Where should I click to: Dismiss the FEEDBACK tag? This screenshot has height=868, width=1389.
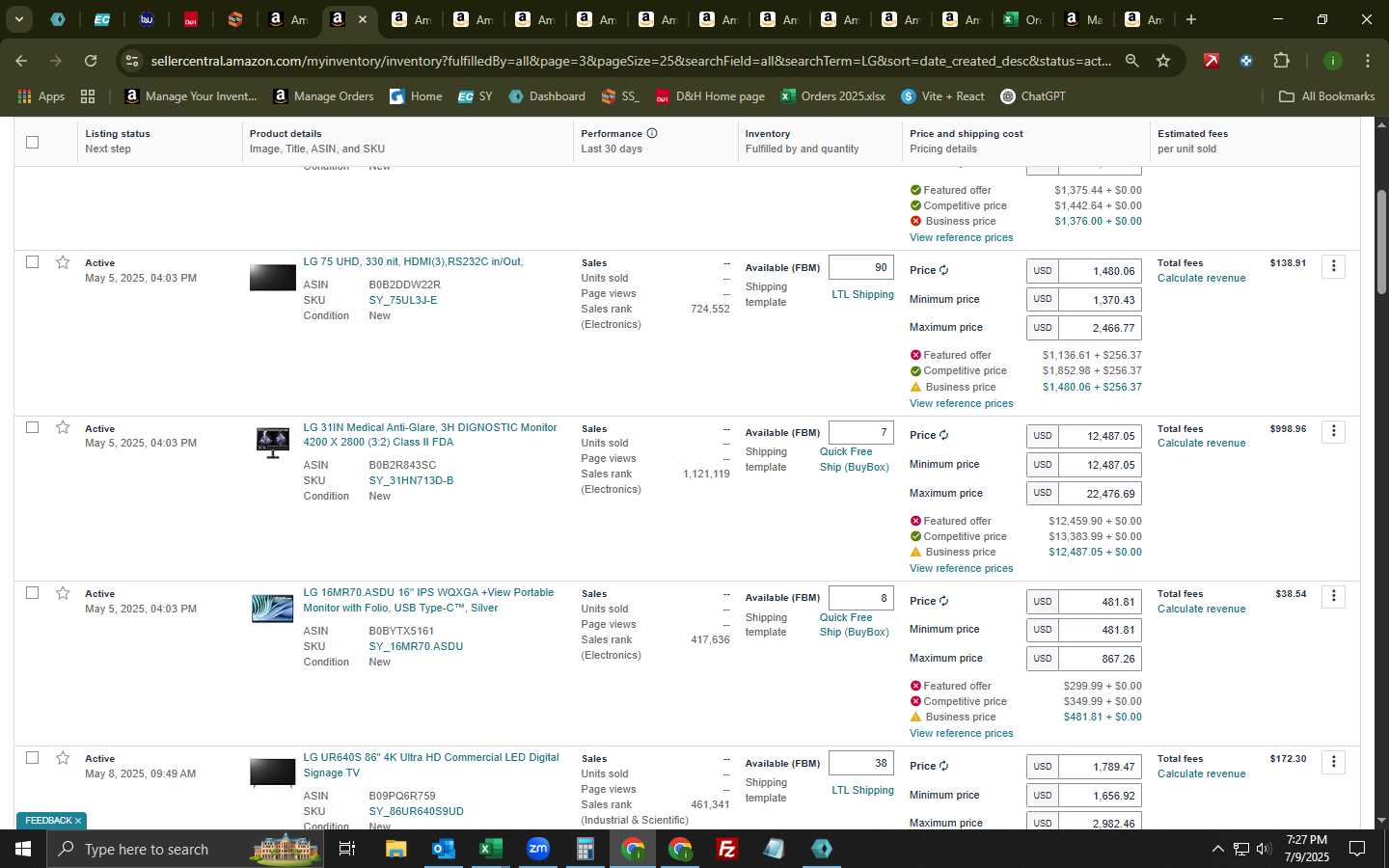tap(78, 821)
